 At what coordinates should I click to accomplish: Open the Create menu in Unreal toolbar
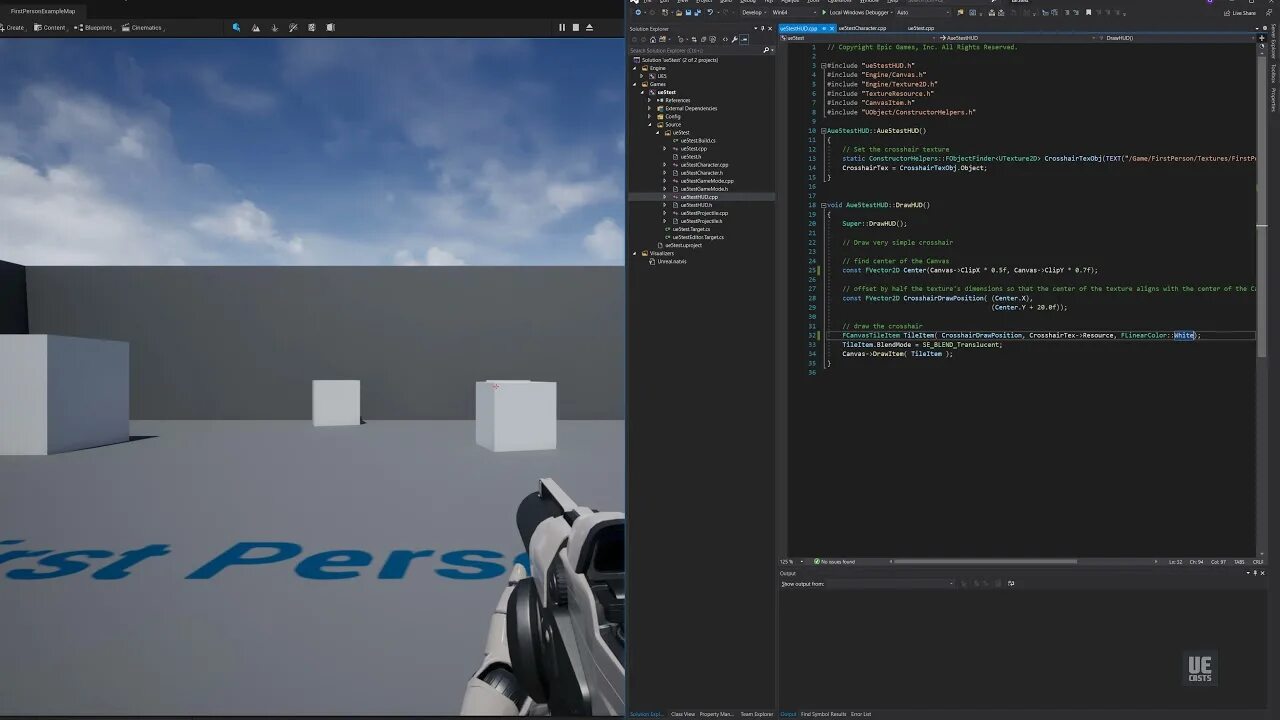(x=14, y=28)
